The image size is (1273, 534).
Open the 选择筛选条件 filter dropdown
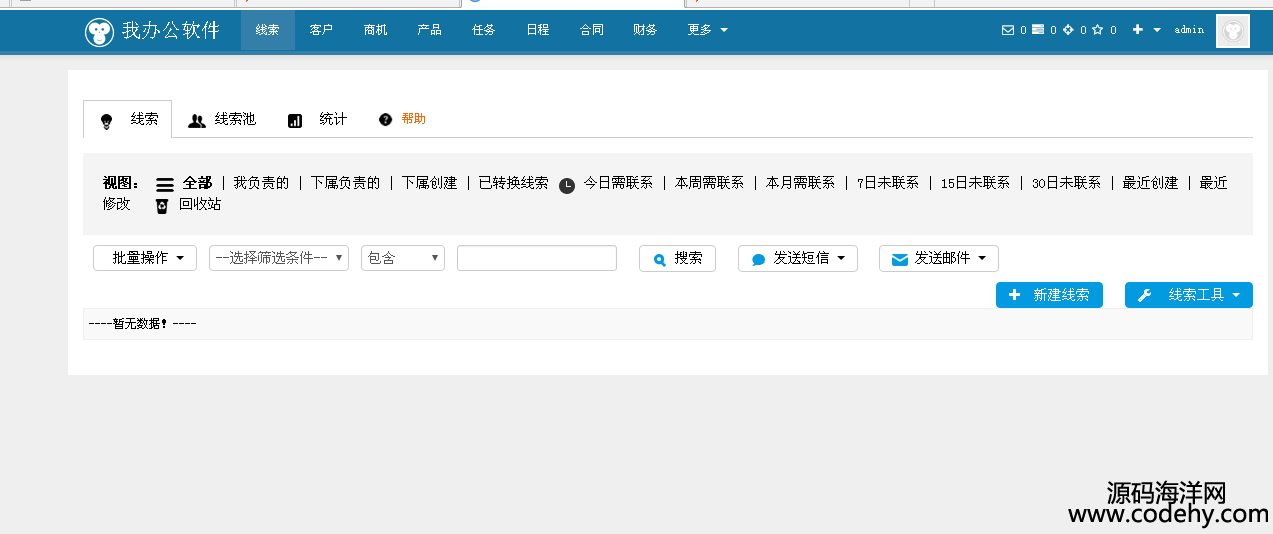tap(279, 258)
